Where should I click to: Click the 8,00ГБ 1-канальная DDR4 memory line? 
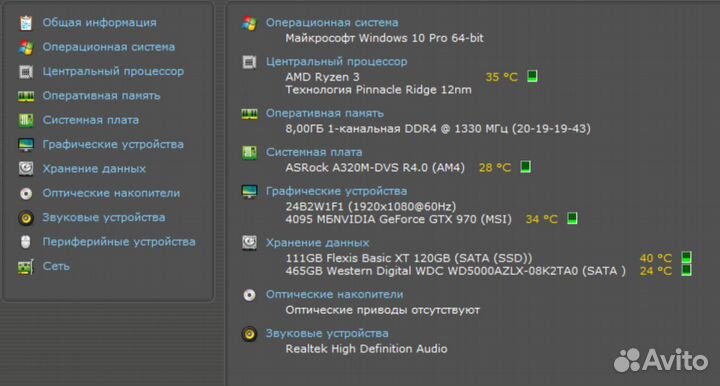(438, 129)
